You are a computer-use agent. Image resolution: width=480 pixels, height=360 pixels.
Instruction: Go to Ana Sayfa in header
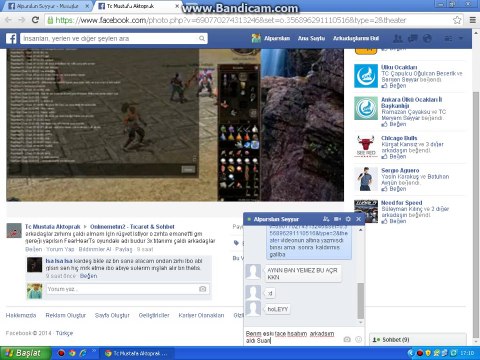311,39
